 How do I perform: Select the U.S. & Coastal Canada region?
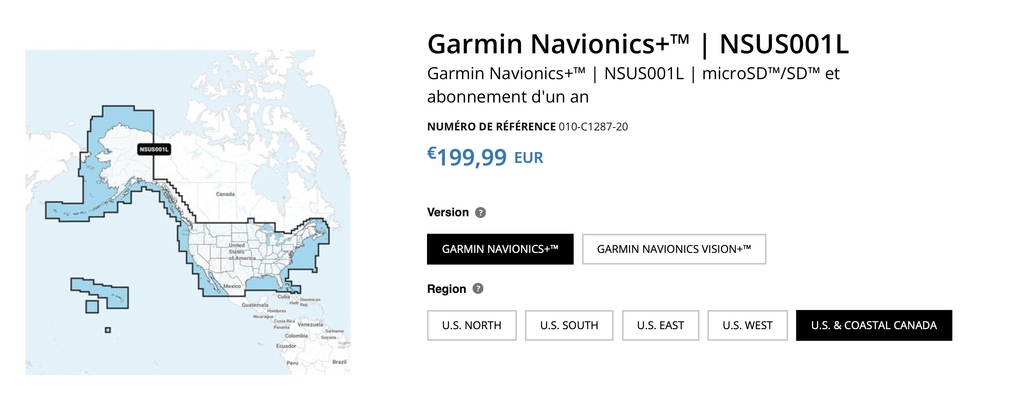pyautogui.click(x=874, y=325)
